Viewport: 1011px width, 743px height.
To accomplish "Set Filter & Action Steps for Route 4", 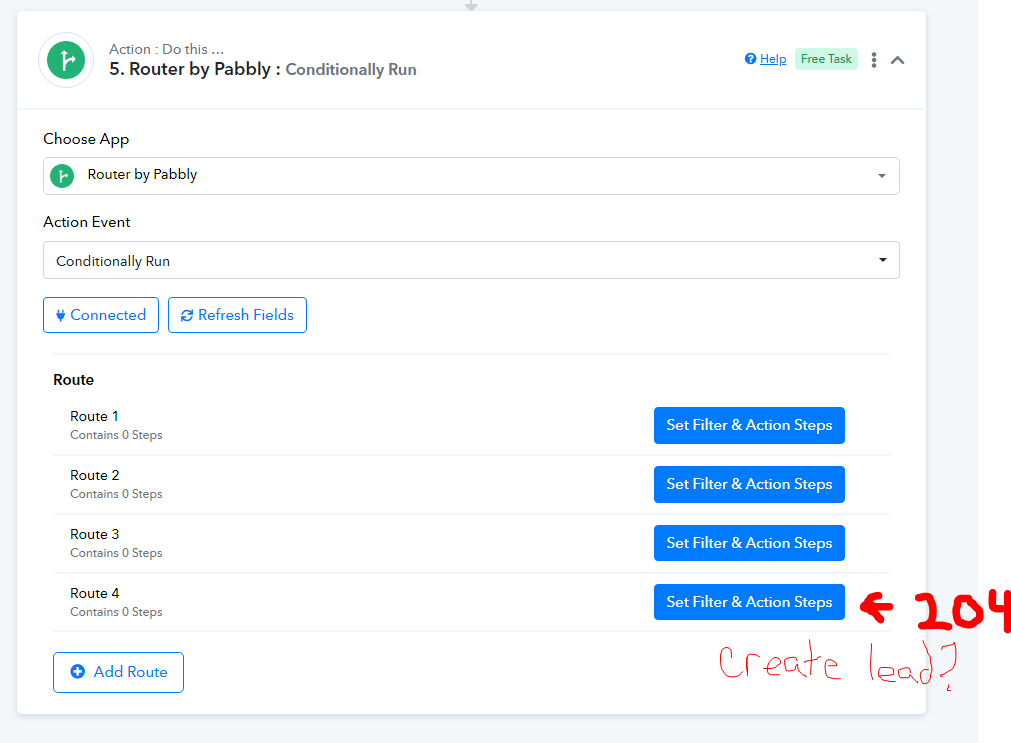I will click(x=749, y=602).
